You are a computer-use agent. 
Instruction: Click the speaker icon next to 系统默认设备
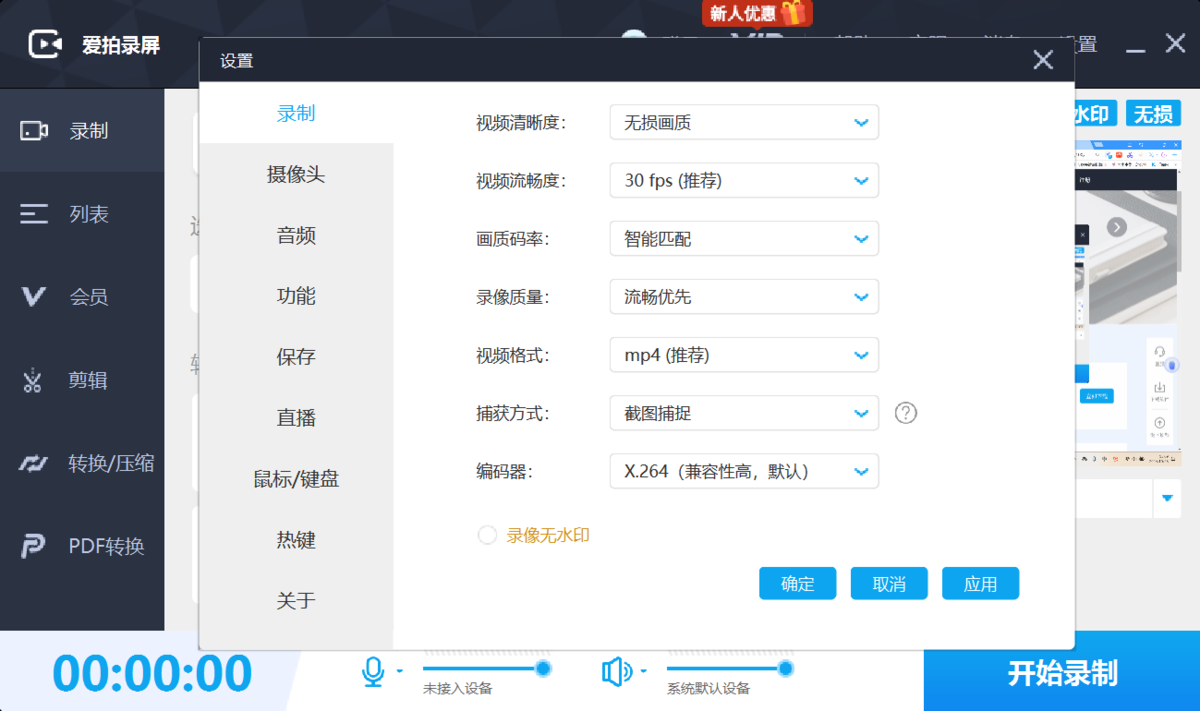pos(617,671)
